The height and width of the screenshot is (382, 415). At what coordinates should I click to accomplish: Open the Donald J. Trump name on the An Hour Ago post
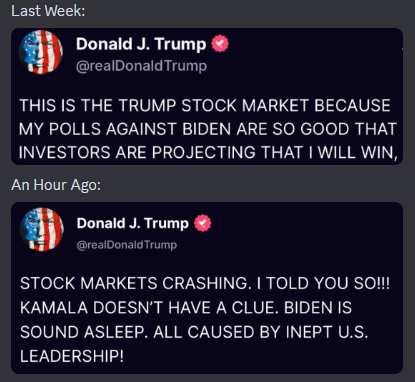point(133,223)
